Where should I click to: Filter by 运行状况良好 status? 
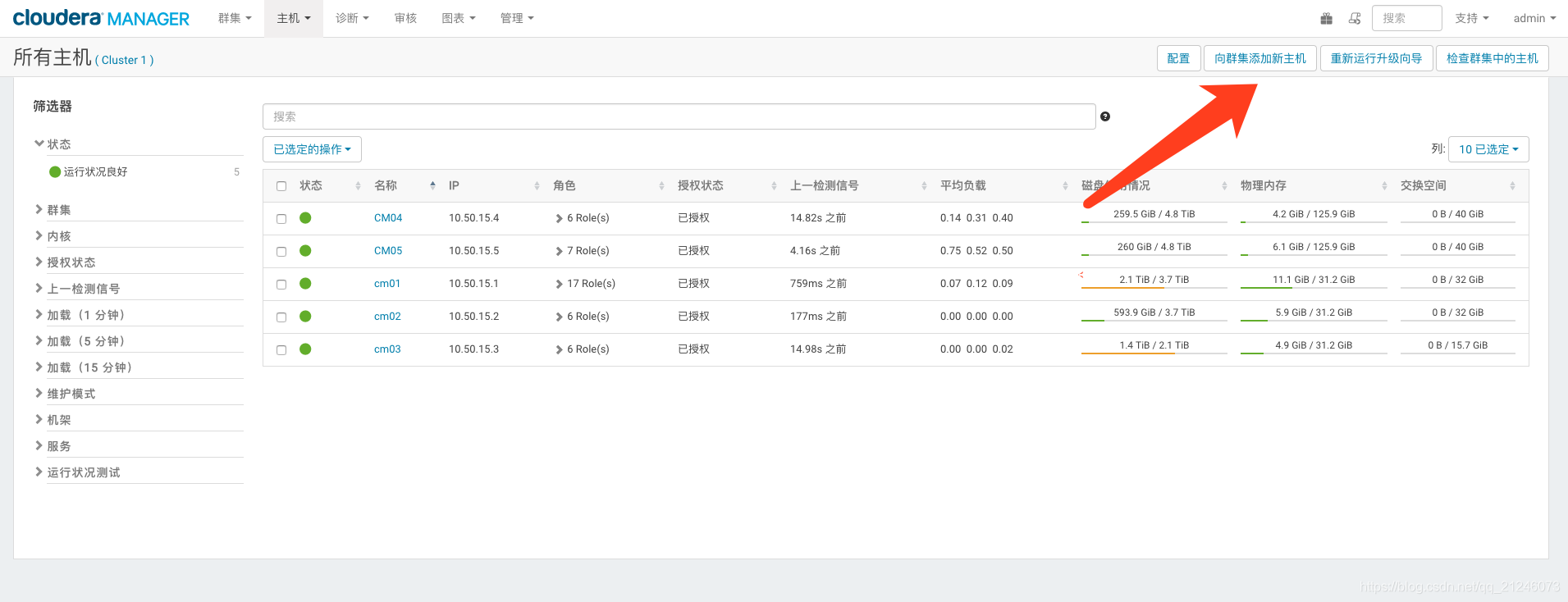95,172
